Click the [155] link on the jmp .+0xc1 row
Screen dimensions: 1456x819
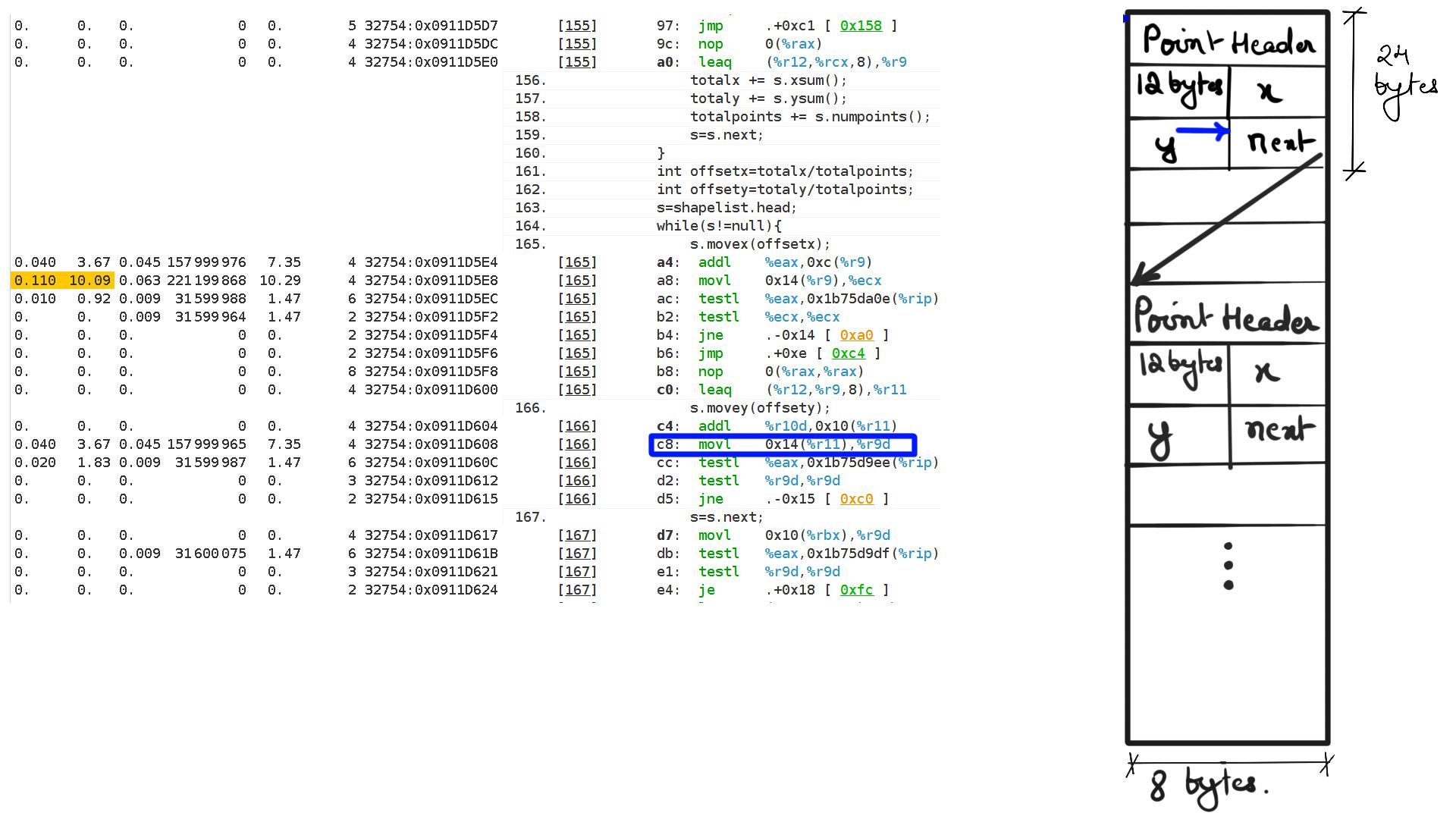click(x=577, y=26)
